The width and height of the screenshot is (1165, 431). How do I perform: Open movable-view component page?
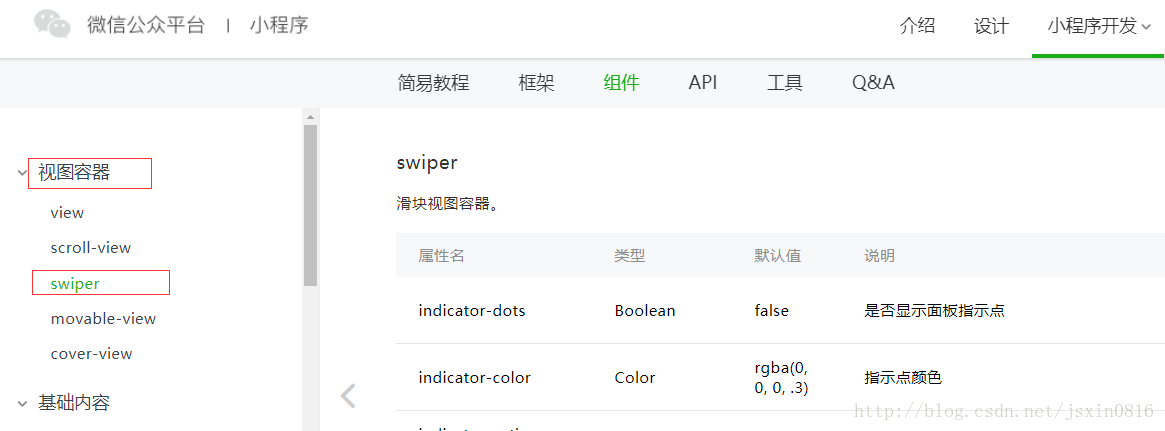(x=103, y=319)
